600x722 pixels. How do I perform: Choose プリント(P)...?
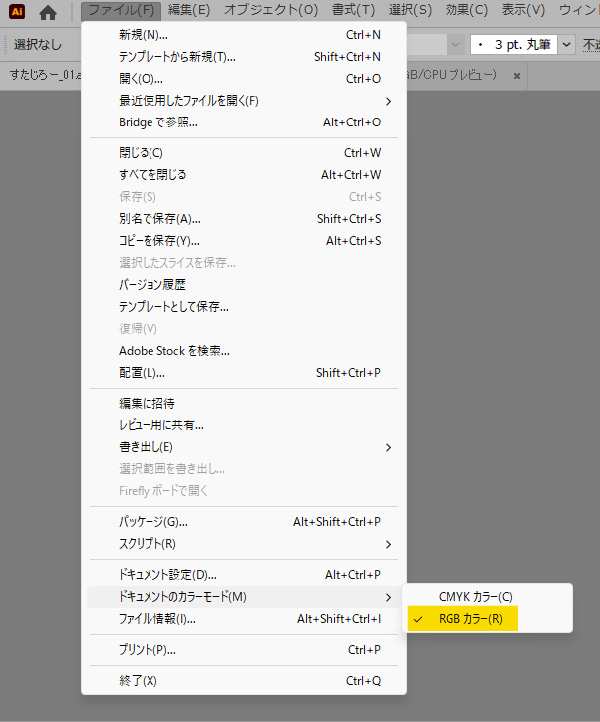coord(244,650)
